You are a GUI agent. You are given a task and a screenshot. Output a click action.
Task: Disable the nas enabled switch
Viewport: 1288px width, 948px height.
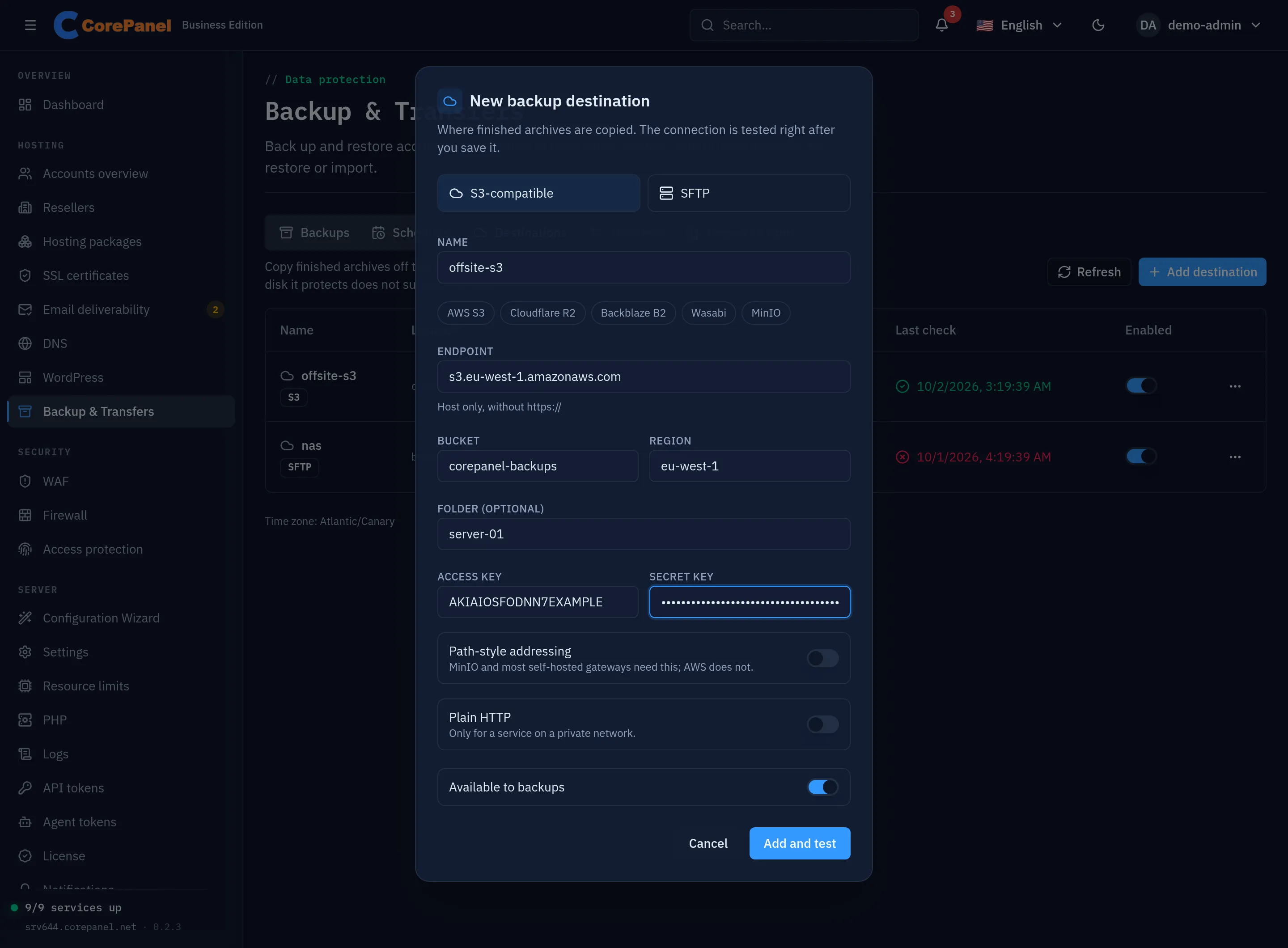click(1141, 456)
